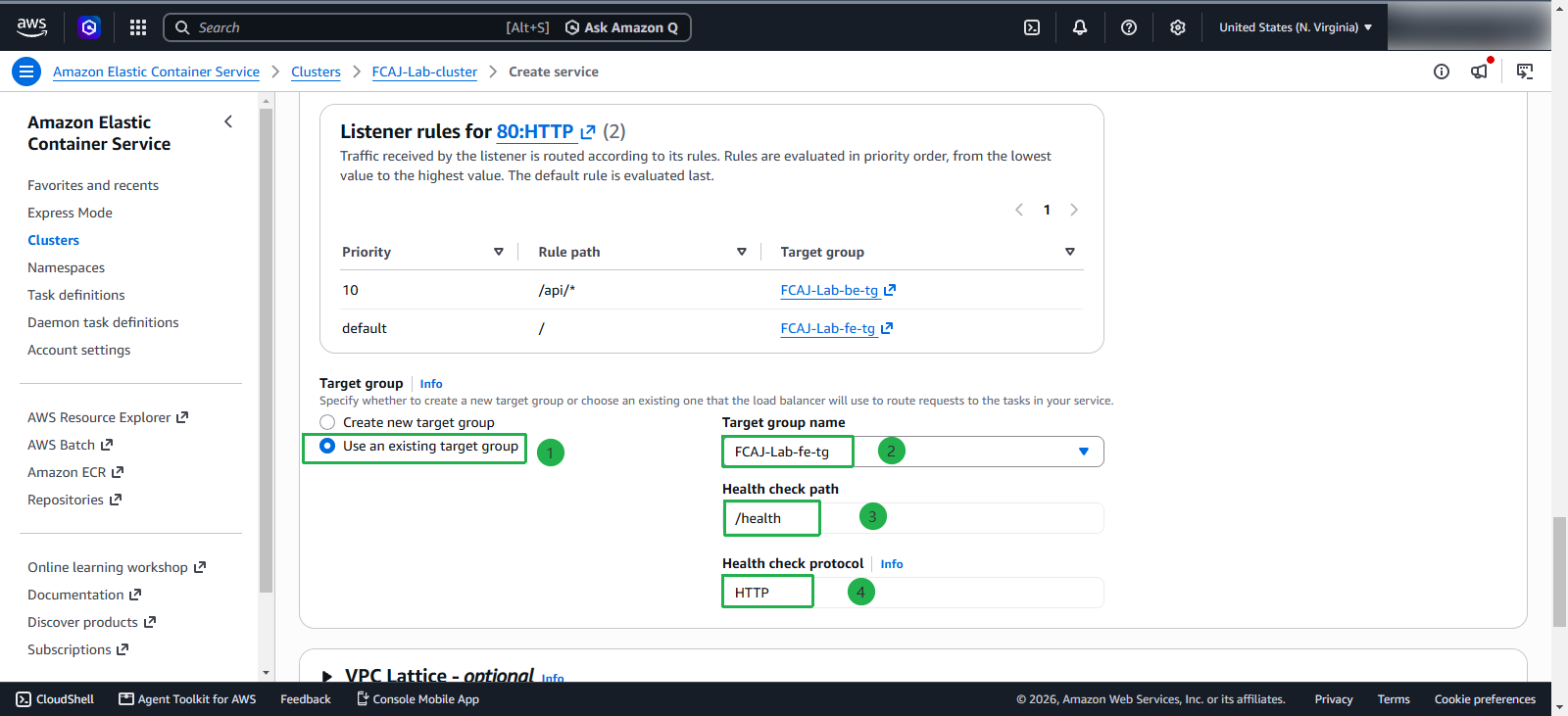Image resolution: width=1568 pixels, height=716 pixels.
Task: Open the services grid menu icon
Action: pyautogui.click(x=138, y=27)
